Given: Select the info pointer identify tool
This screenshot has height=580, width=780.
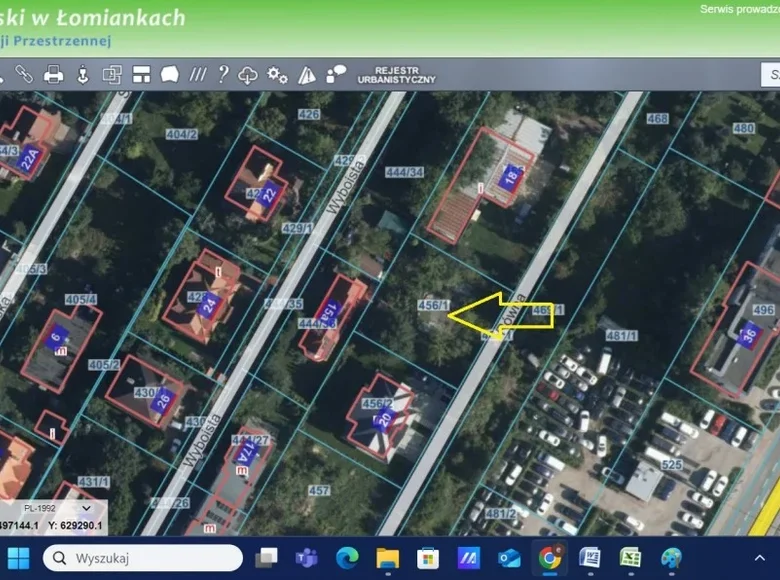Looking at the screenshot, I should pos(83,74).
